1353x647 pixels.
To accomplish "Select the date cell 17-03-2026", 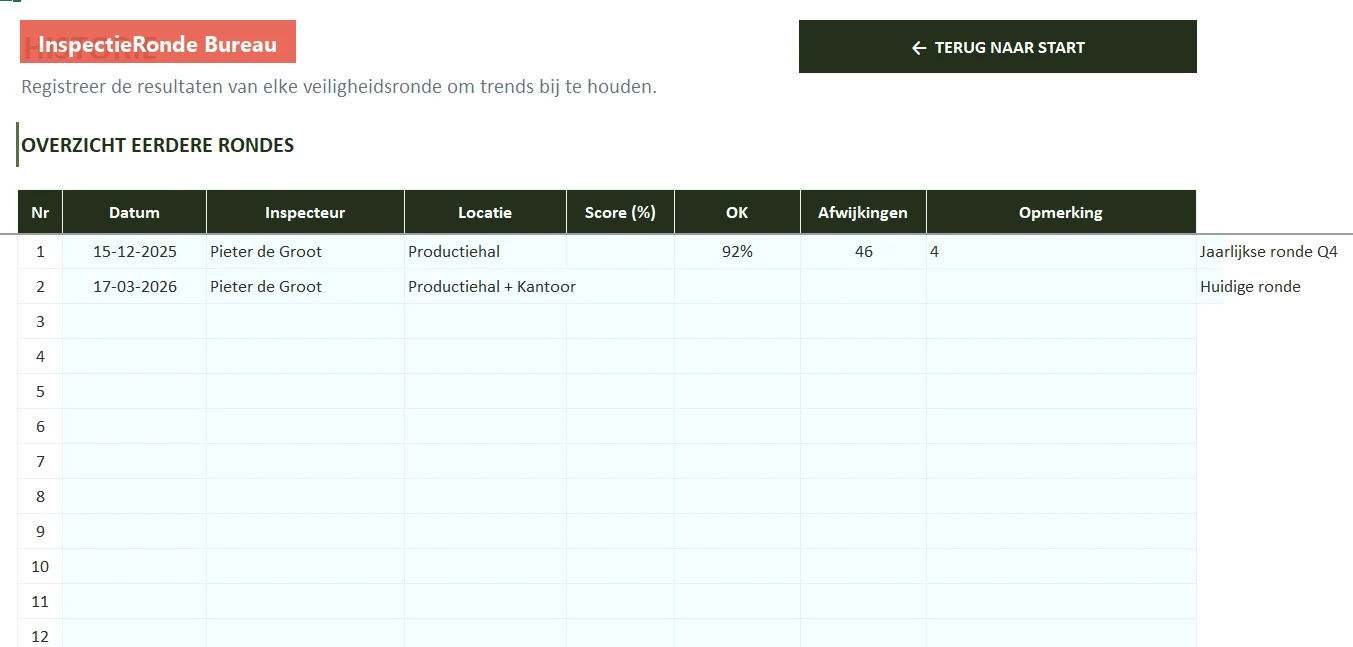I will pos(134,287).
